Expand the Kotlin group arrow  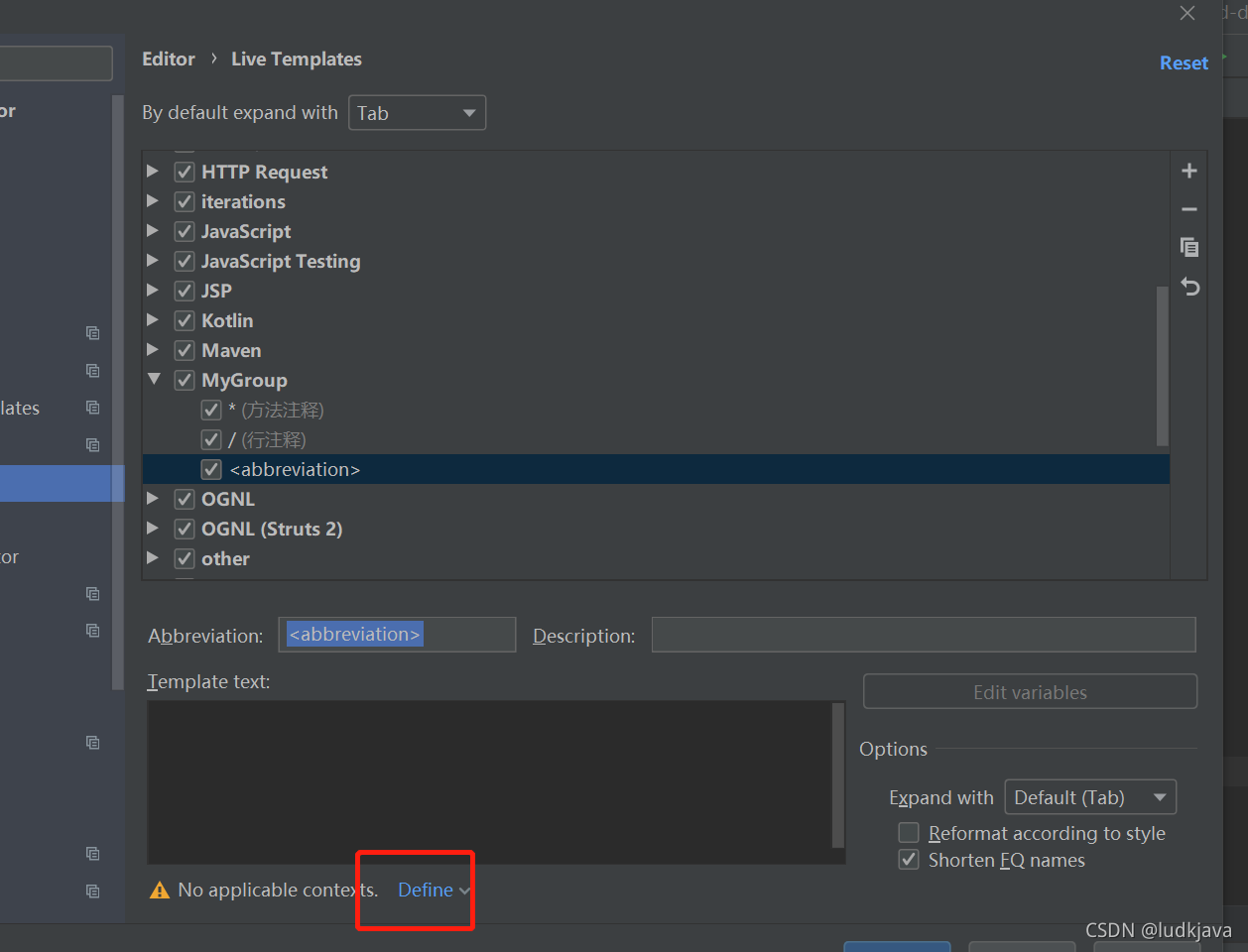(153, 319)
